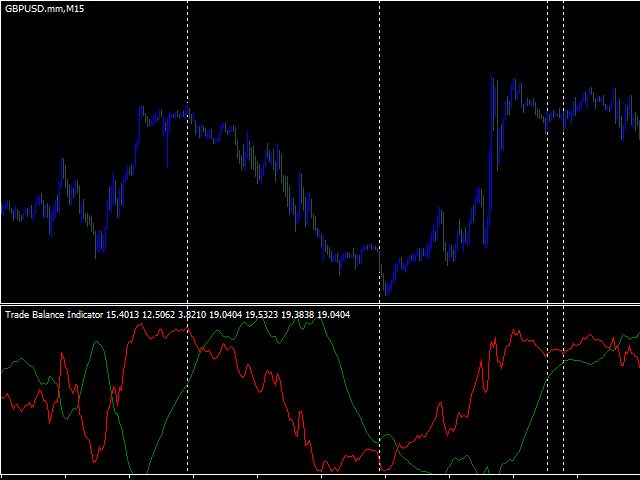Click the GBPUSD.mm,M15 chart symbol label
640x480 pixels.
44,9
